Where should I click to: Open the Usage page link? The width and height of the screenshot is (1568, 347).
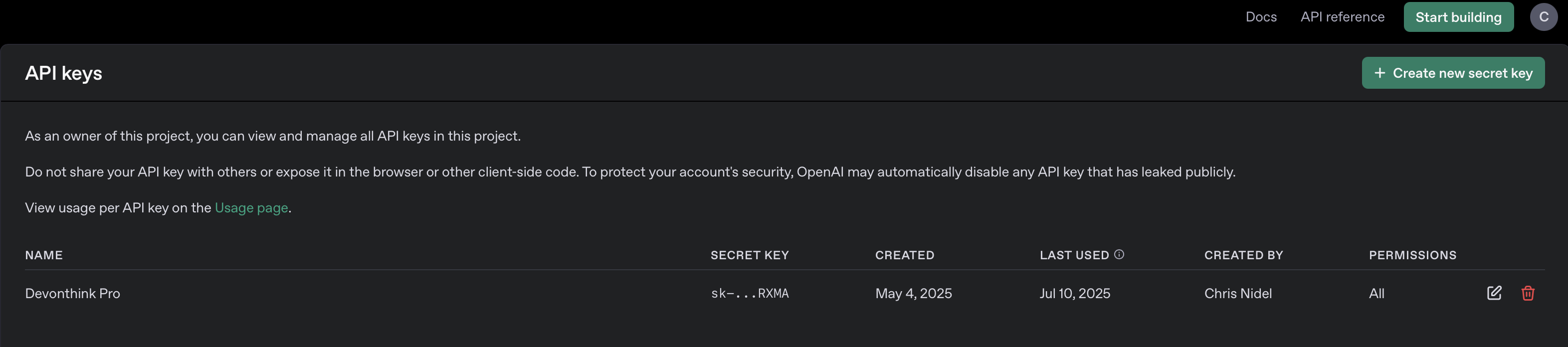click(x=251, y=207)
